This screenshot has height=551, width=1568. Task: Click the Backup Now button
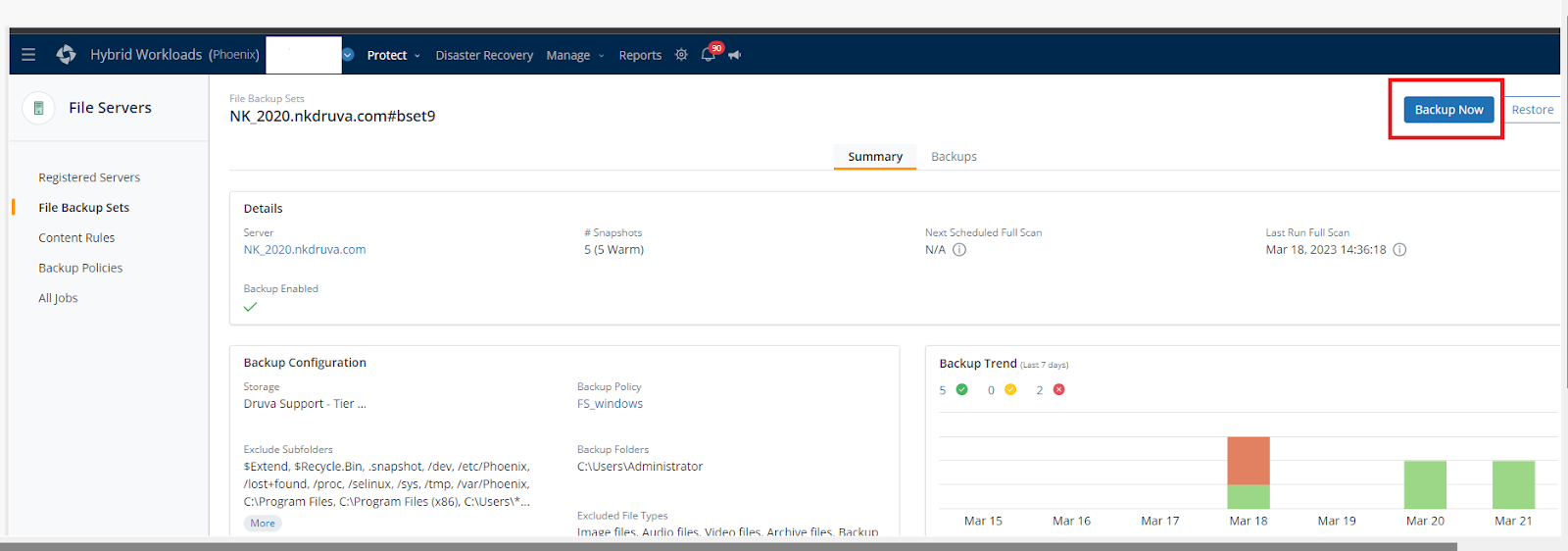coord(1448,110)
